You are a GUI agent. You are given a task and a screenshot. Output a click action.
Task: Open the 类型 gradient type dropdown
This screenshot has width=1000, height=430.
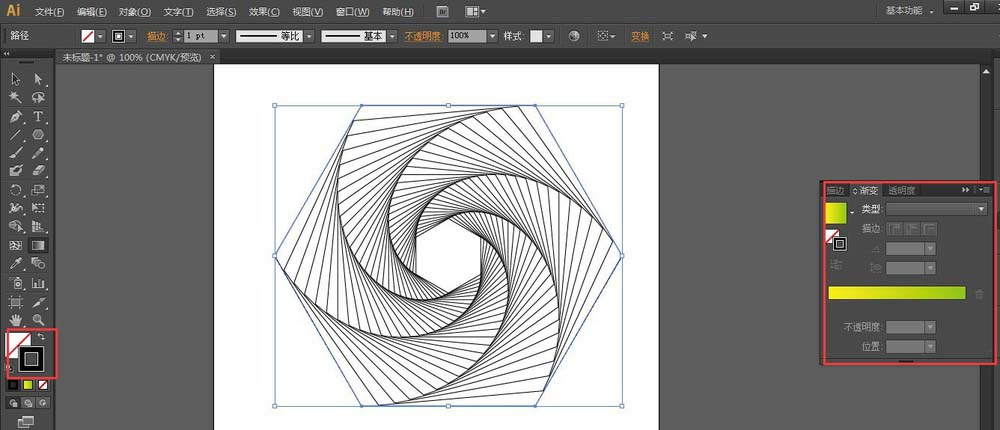point(937,209)
